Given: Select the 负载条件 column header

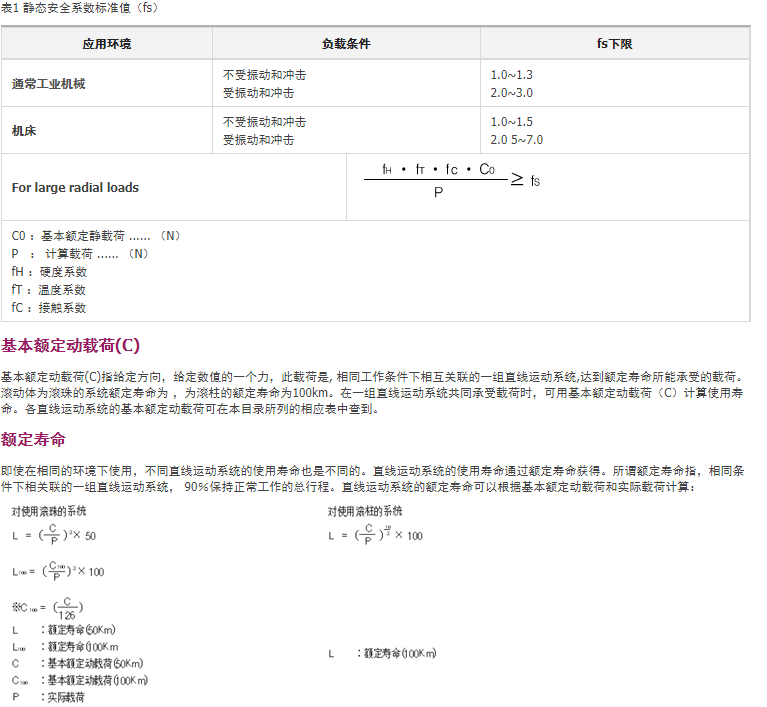Looking at the screenshot, I should tap(346, 44).
